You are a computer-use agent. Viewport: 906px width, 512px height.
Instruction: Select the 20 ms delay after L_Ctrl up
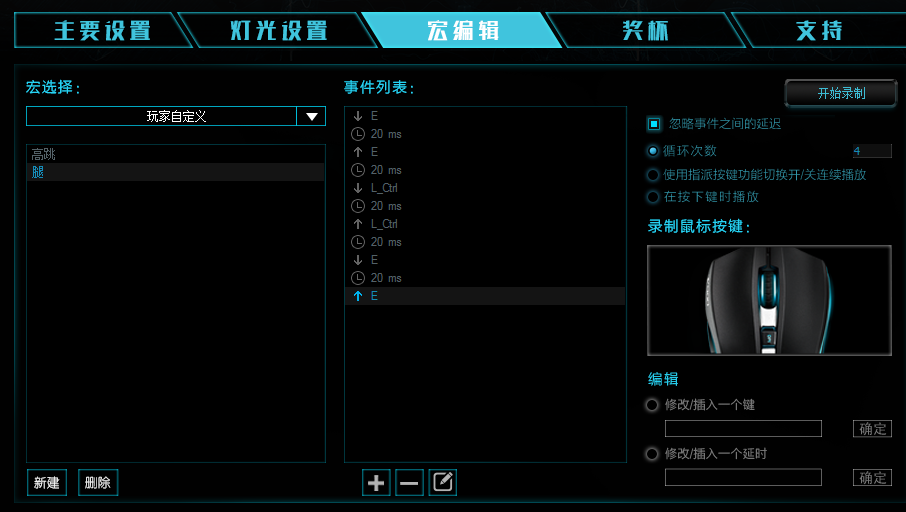485,242
